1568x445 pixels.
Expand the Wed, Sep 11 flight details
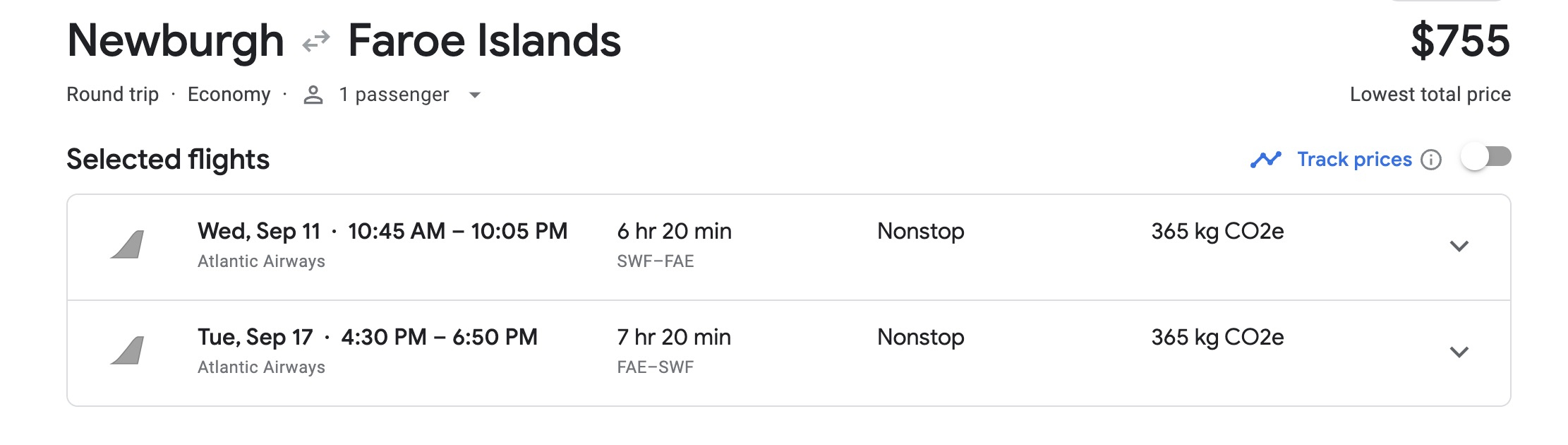pyautogui.click(x=1459, y=246)
